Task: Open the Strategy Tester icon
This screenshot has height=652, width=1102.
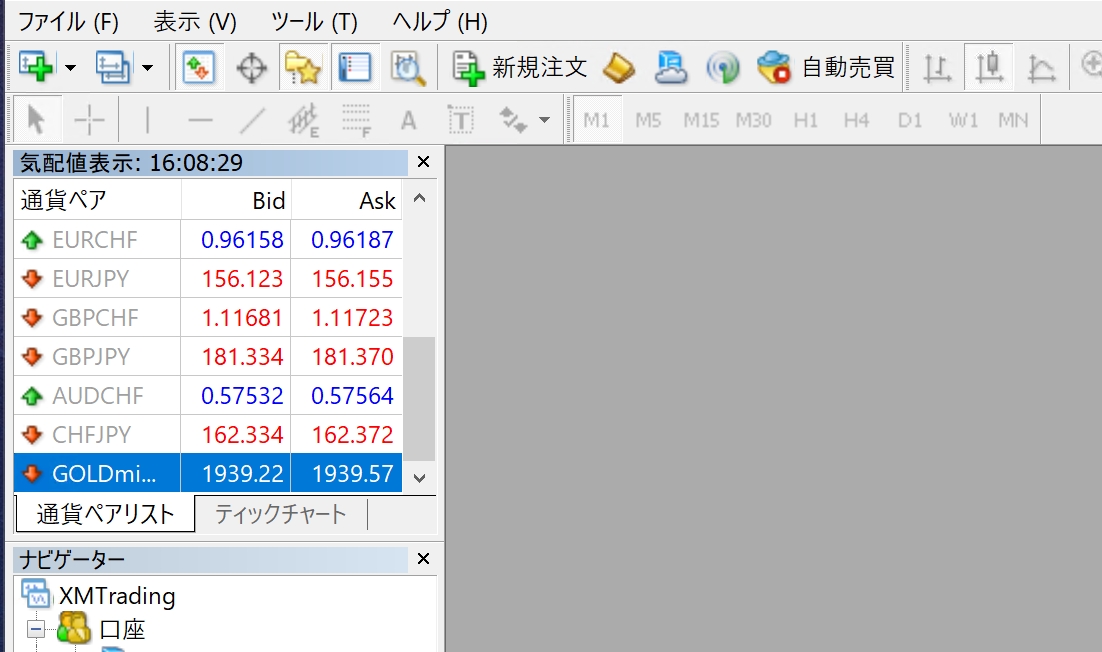Action: tap(408, 68)
